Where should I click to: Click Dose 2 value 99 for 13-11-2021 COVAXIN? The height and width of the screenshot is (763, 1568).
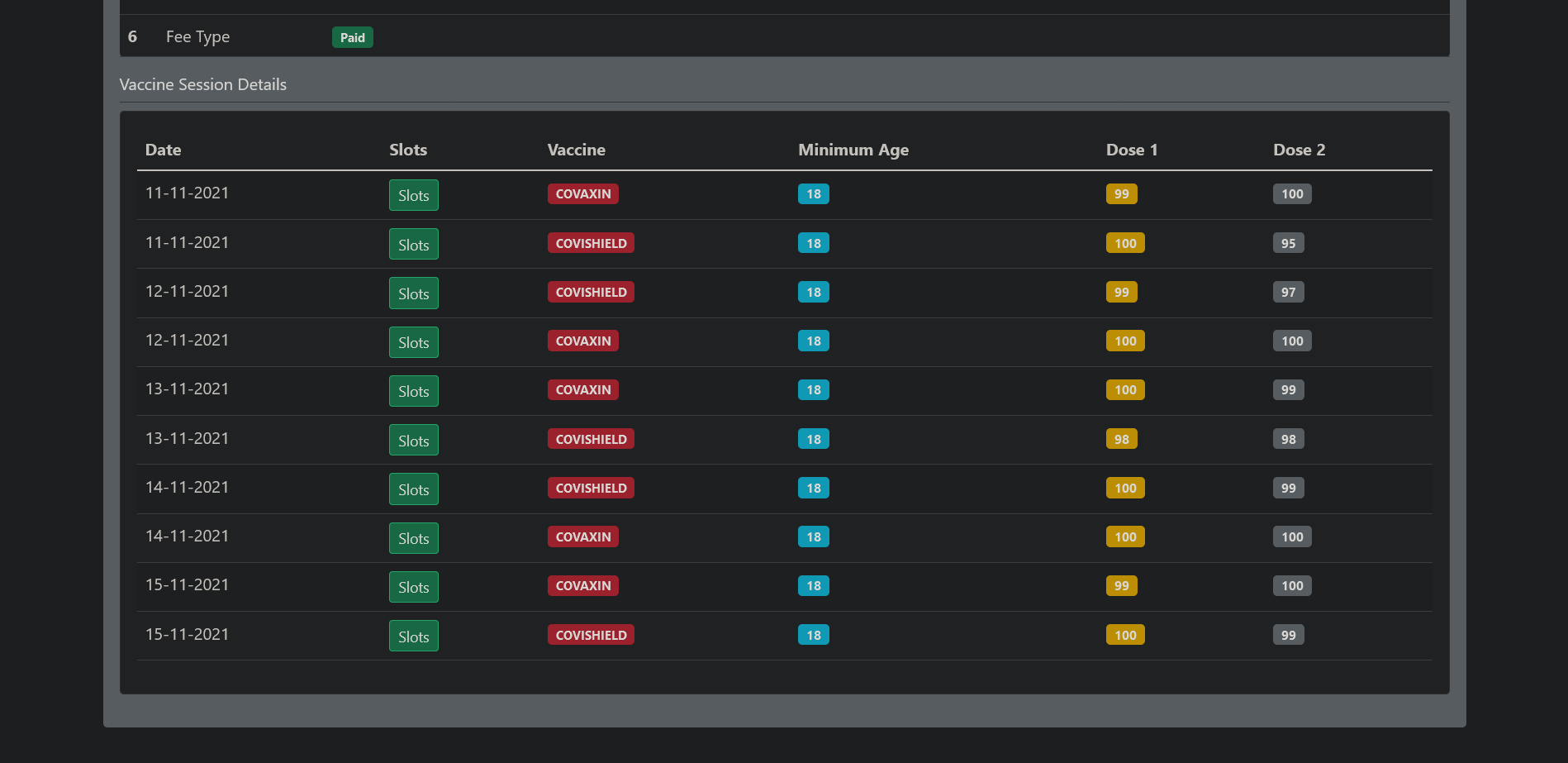pos(1289,389)
